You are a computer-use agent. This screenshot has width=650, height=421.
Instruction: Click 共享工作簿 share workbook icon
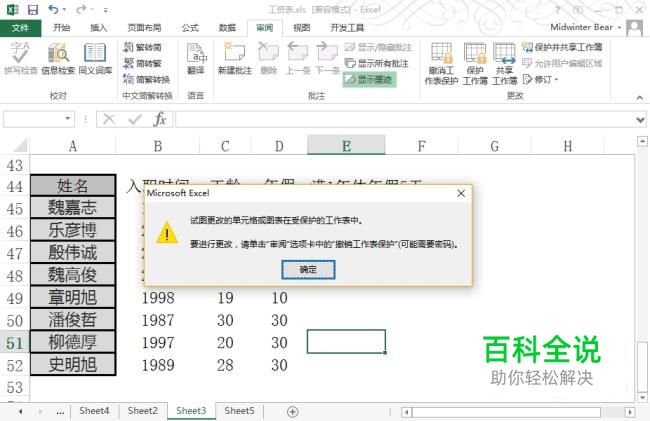point(504,63)
